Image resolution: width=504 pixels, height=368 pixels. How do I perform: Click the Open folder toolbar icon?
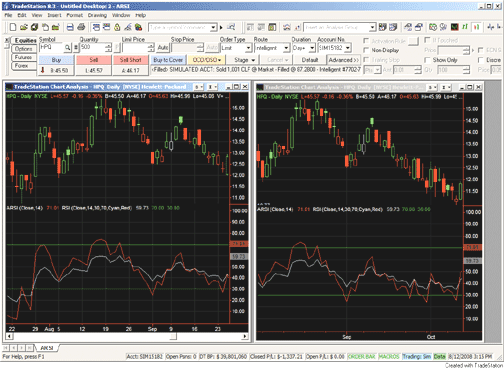pos(24,27)
